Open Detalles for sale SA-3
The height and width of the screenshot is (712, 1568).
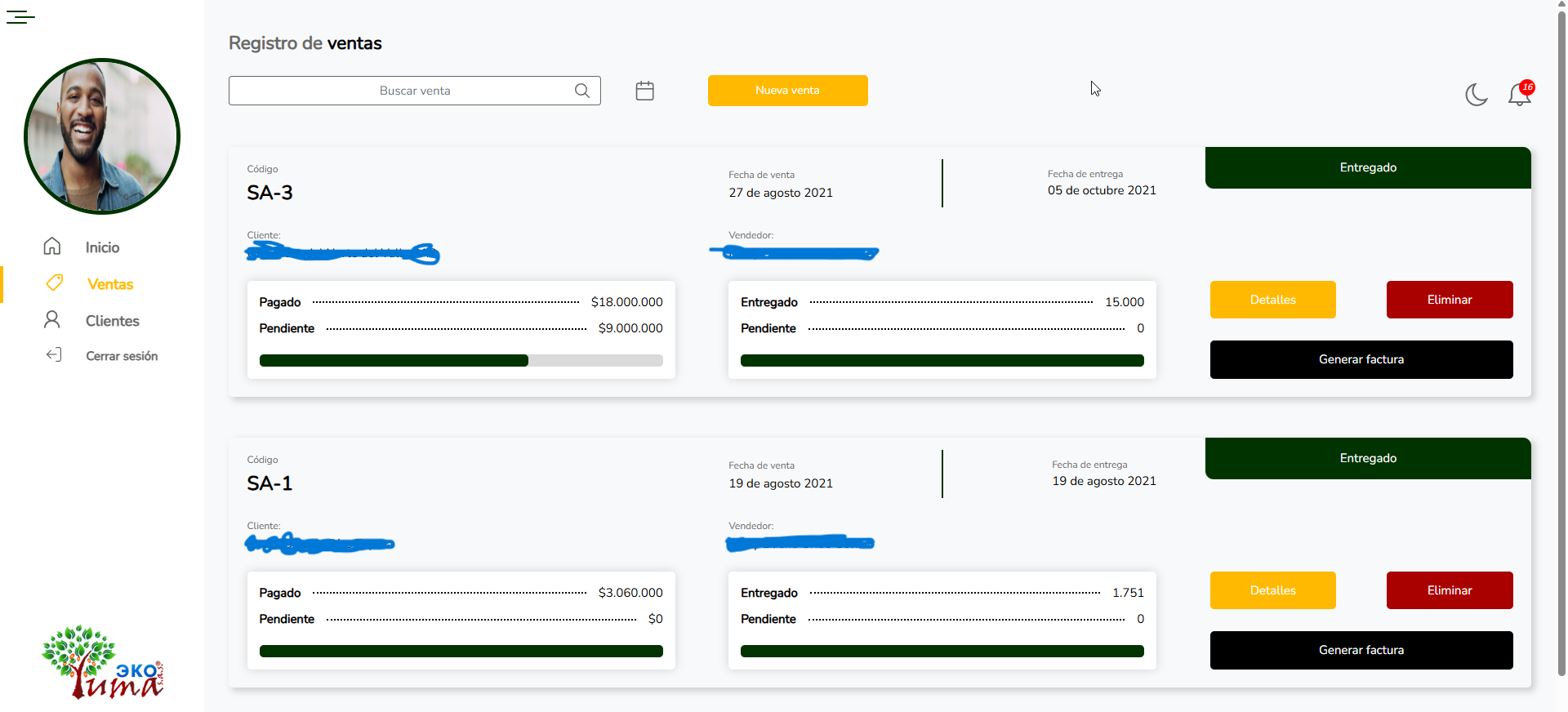[1272, 300]
